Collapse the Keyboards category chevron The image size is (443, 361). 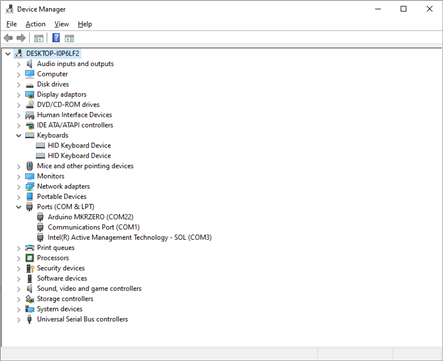pyautogui.click(x=19, y=135)
